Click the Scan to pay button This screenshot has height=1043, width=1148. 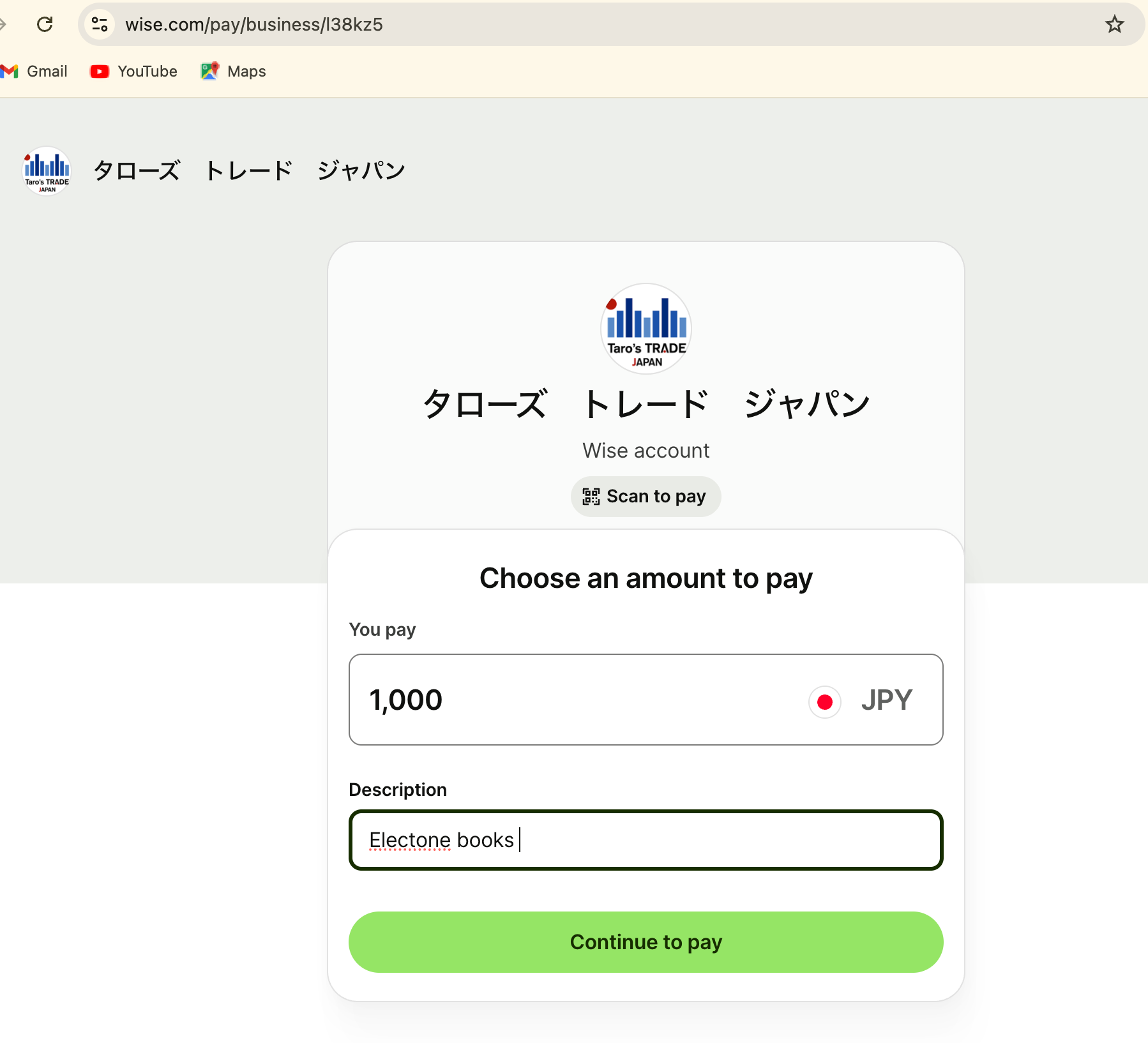[646, 497]
